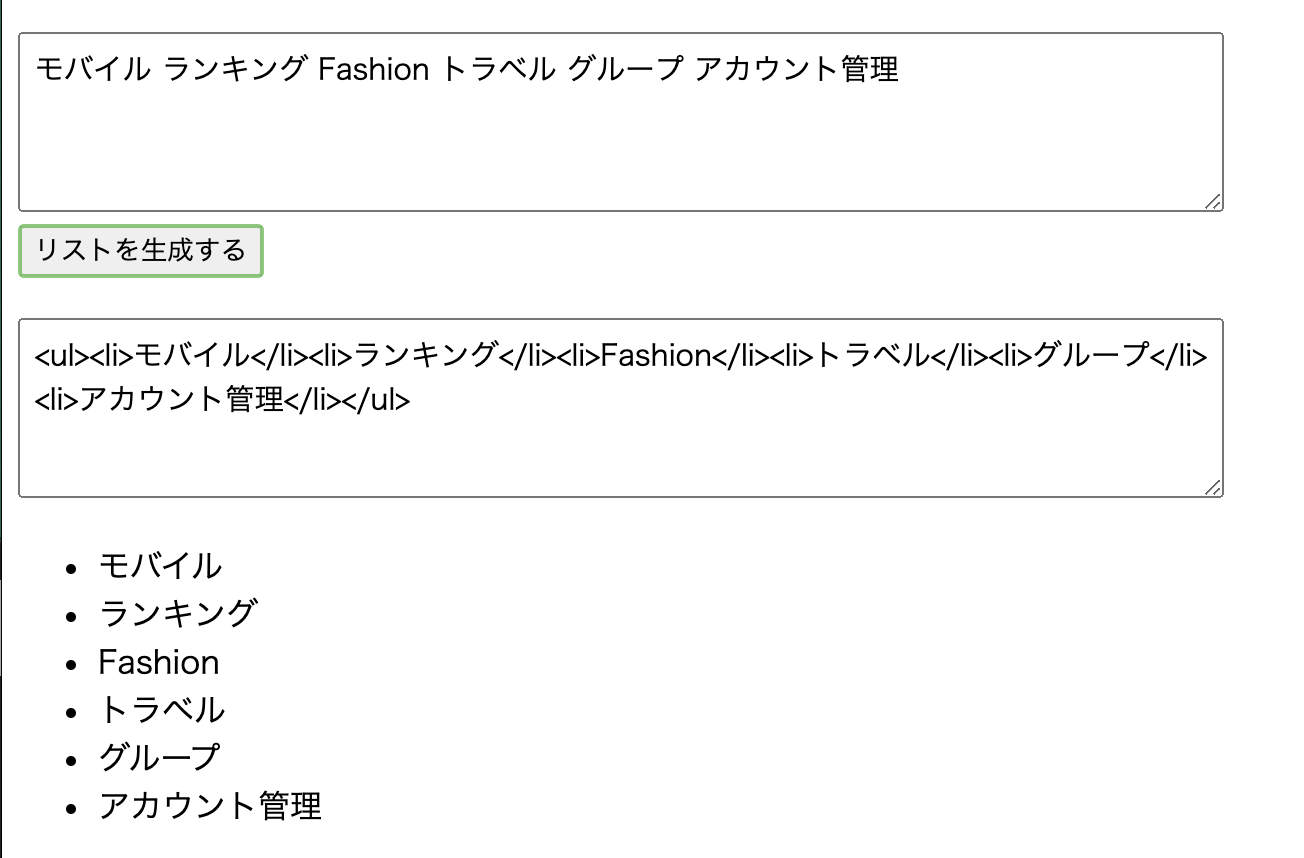Place the cursor on グループ in the top textarea
The height and width of the screenshot is (858, 1304).
coord(624,69)
